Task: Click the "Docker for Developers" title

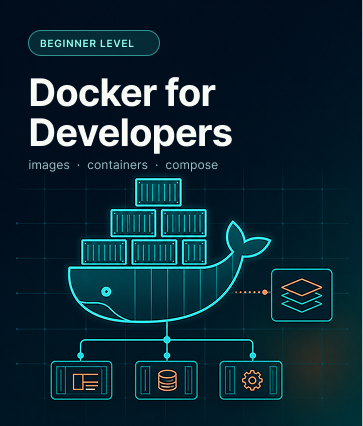Action: (x=130, y=114)
